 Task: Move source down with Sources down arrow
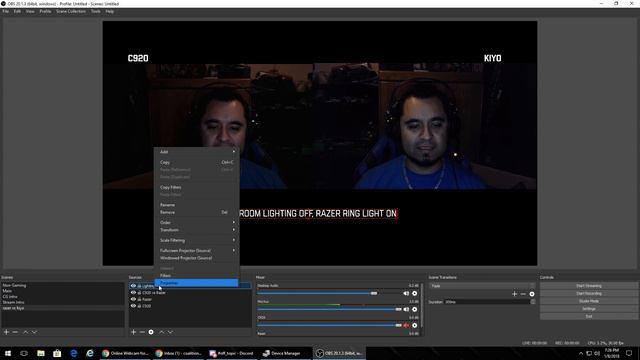click(170, 332)
